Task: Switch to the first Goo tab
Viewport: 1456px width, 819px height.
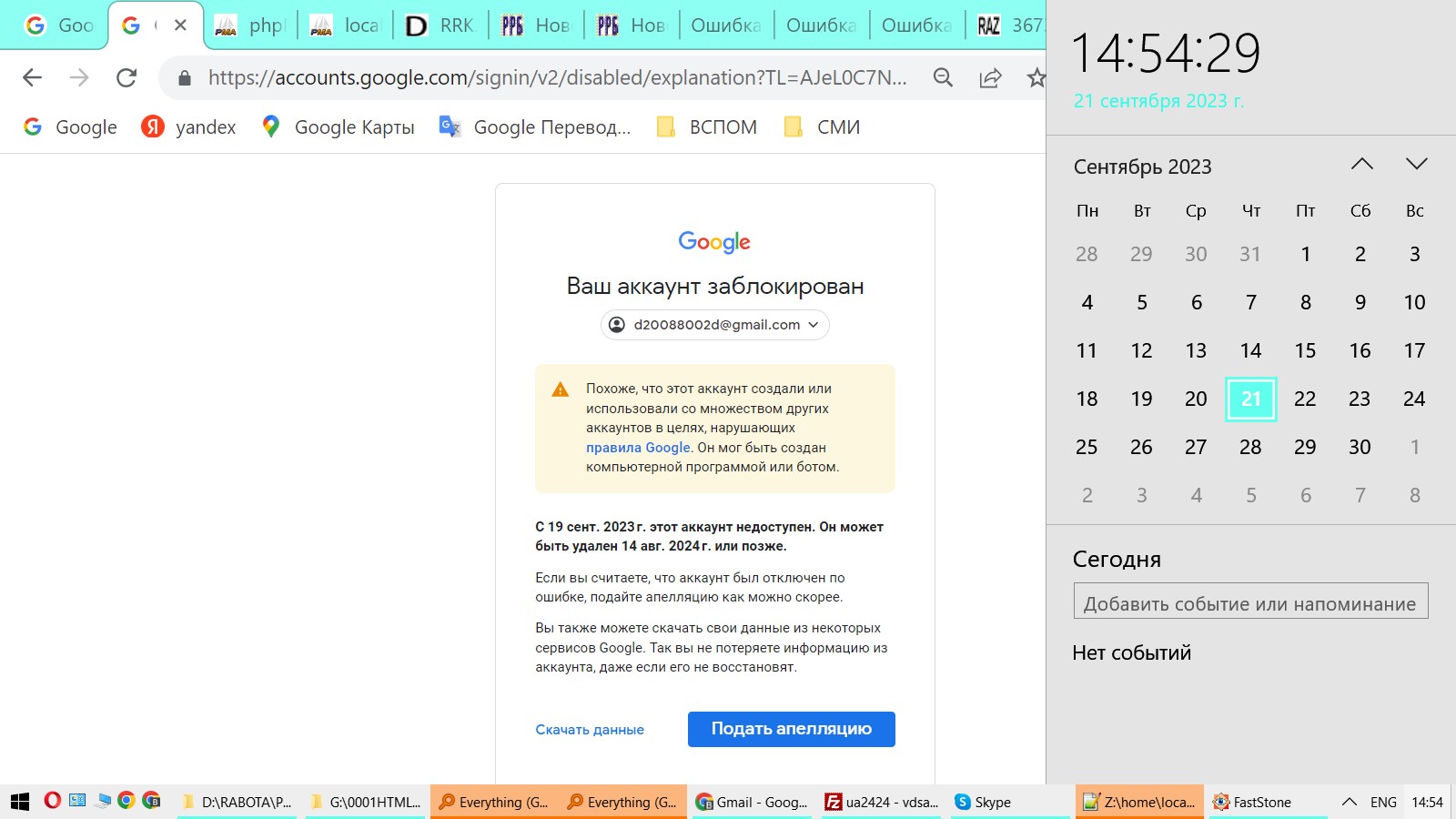Action: tap(58, 25)
